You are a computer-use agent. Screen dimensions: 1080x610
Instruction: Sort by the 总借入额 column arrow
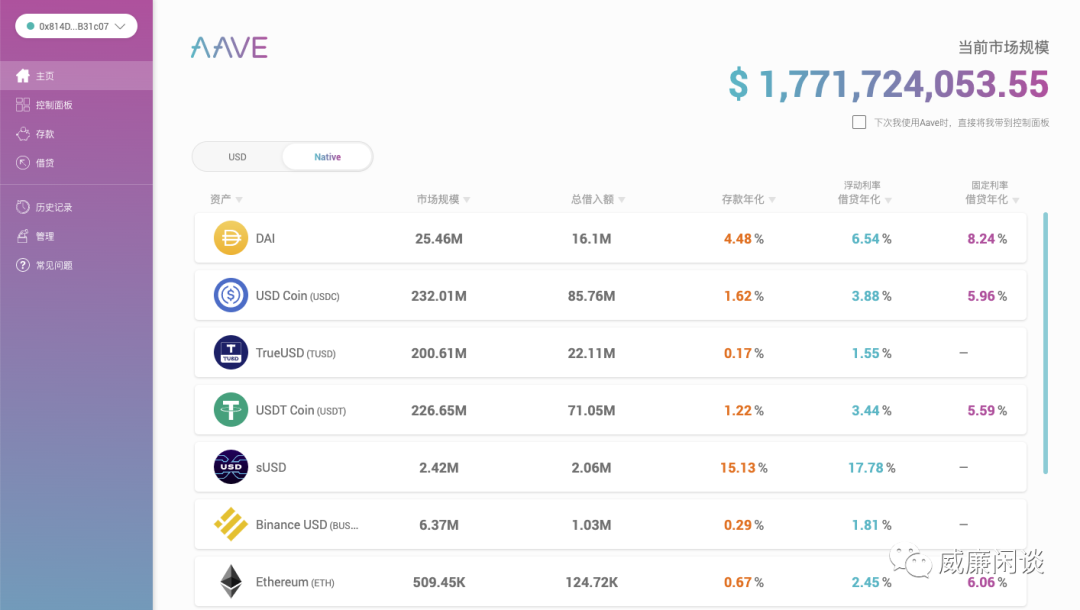click(x=622, y=200)
